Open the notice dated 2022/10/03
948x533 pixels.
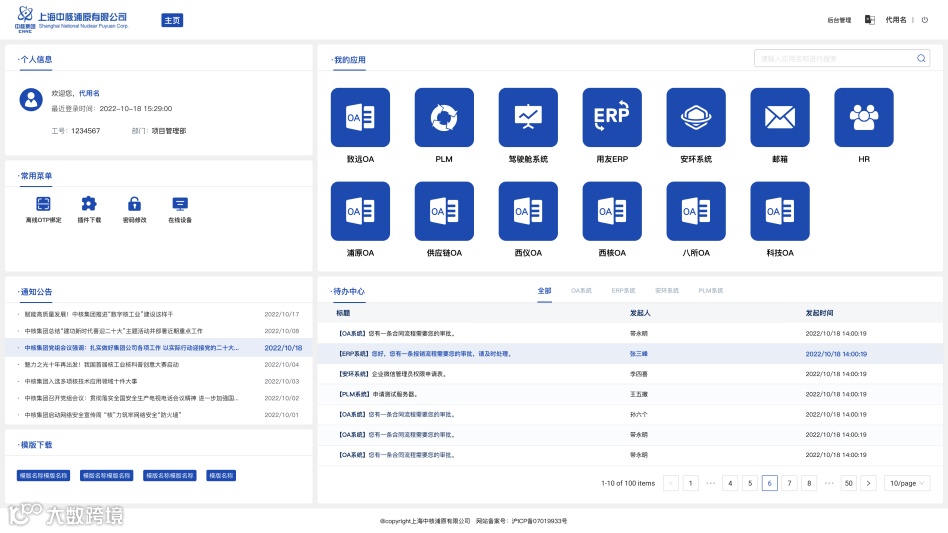pos(159,381)
